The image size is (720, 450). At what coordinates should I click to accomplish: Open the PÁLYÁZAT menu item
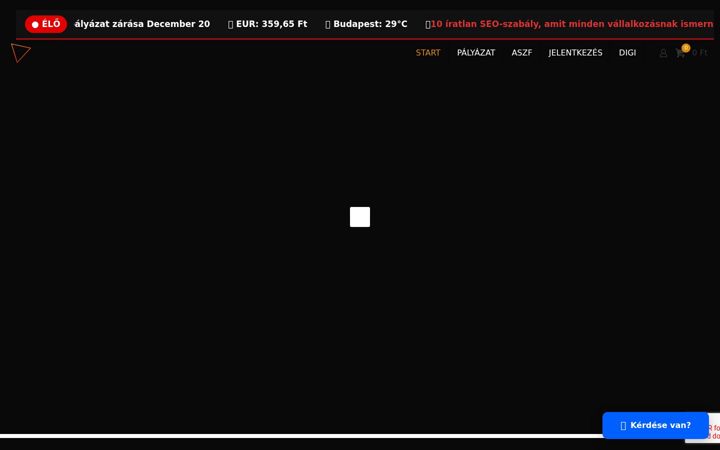coord(476,53)
